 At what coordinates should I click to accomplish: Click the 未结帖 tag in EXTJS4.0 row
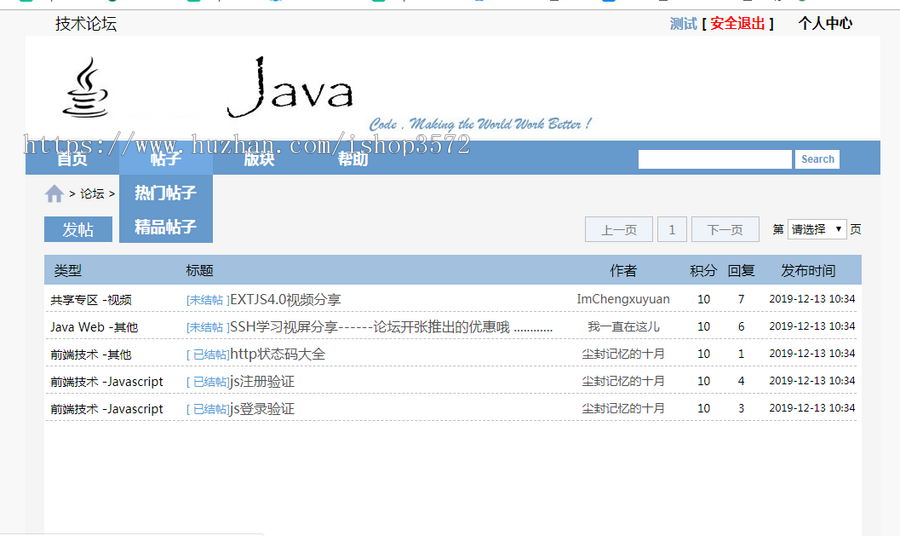(x=208, y=300)
